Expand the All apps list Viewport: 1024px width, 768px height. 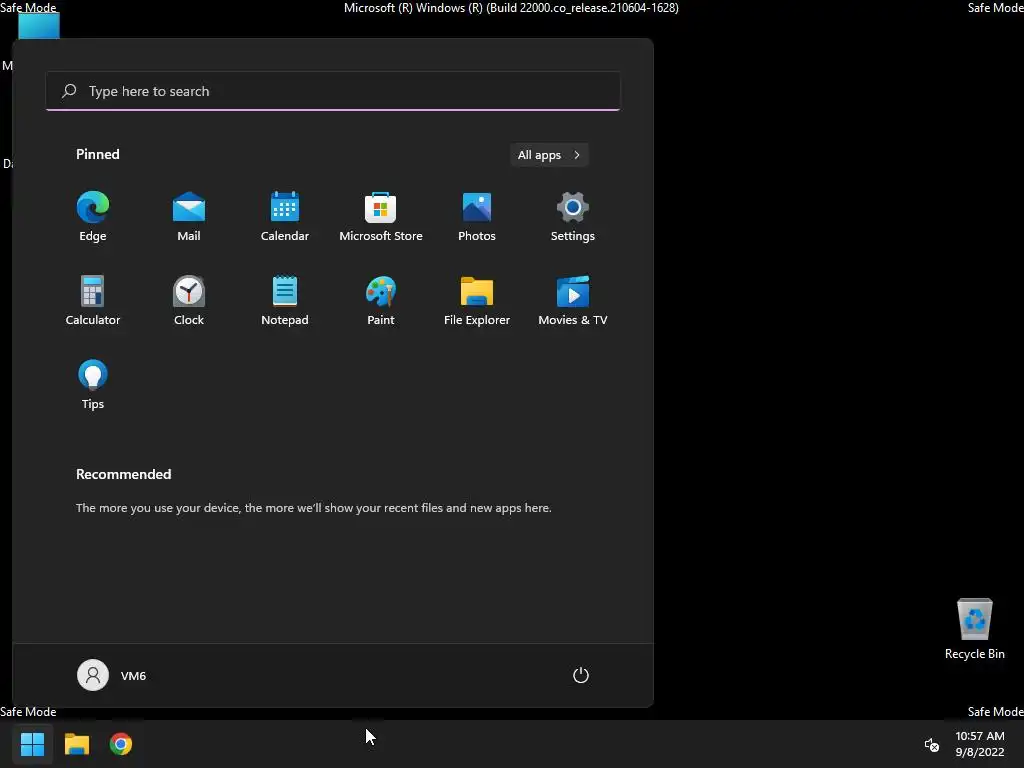pyautogui.click(x=549, y=155)
